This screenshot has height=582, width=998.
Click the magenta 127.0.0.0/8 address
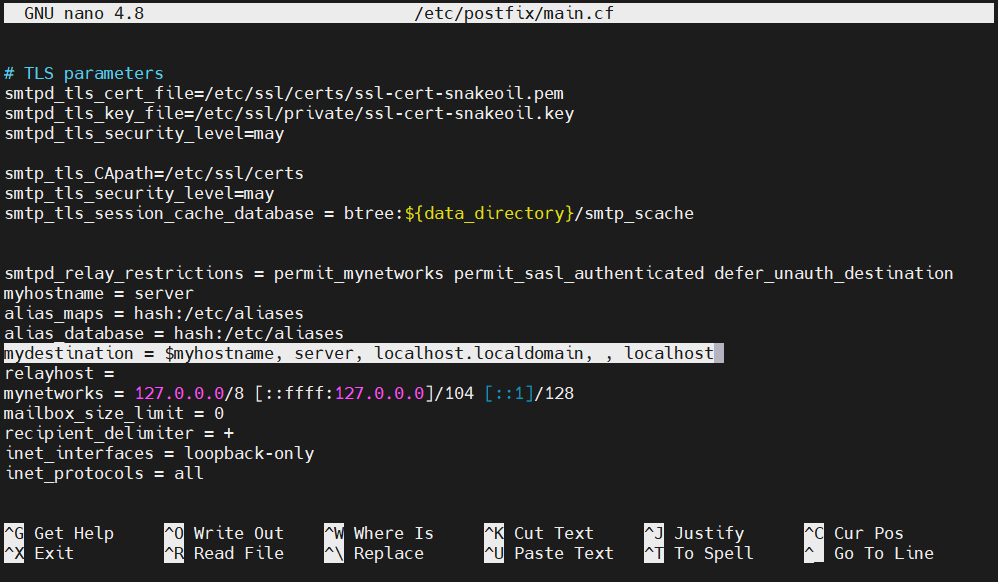click(189, 394)
